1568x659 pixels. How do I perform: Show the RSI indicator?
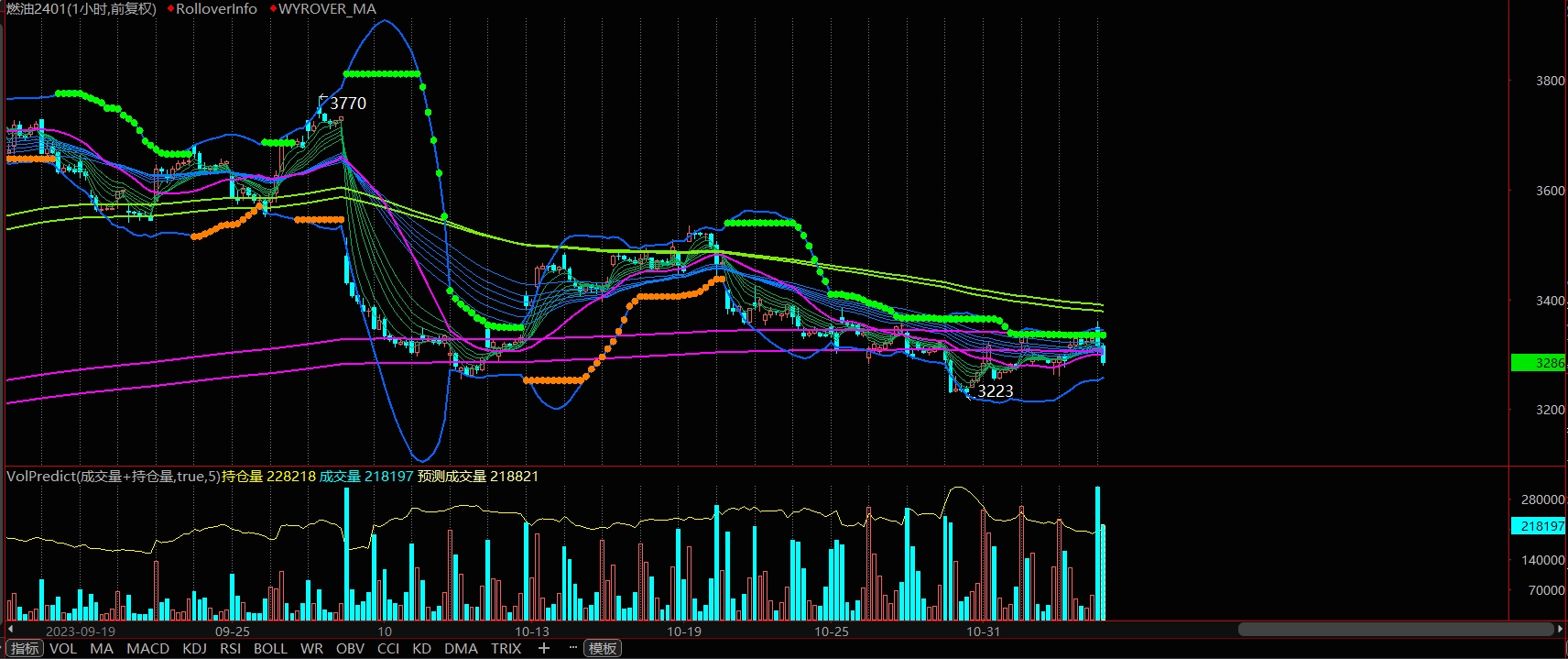tap(231, 649)
